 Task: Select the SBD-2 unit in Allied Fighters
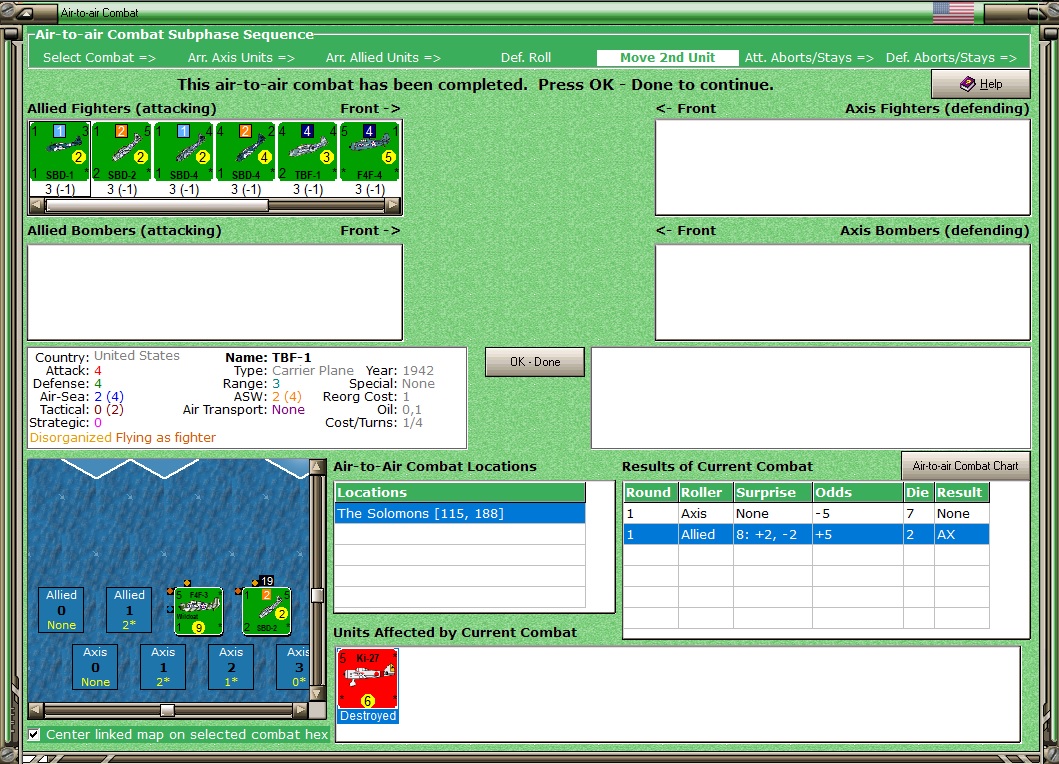122,152
